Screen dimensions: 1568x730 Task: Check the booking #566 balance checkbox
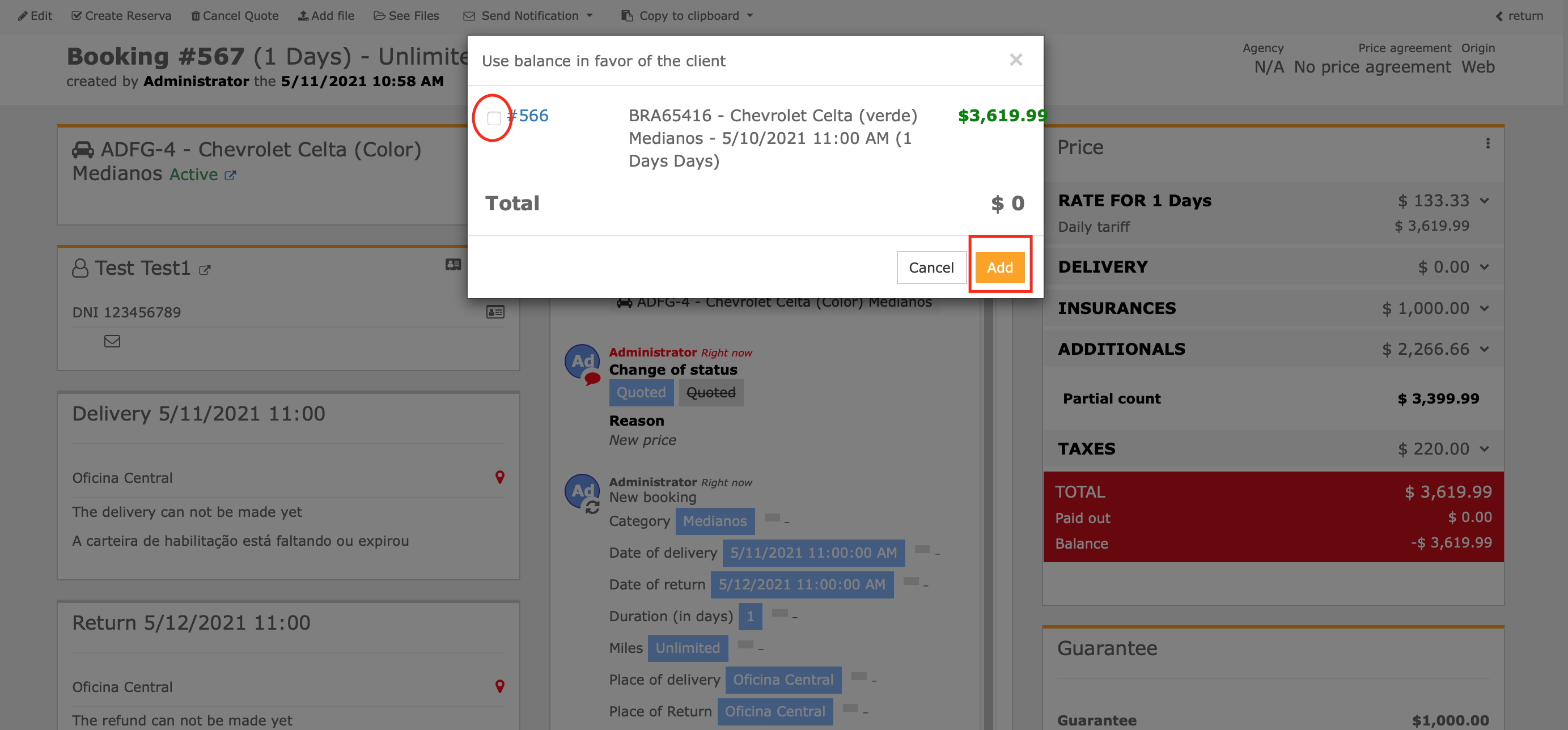(x=494, y=118)
